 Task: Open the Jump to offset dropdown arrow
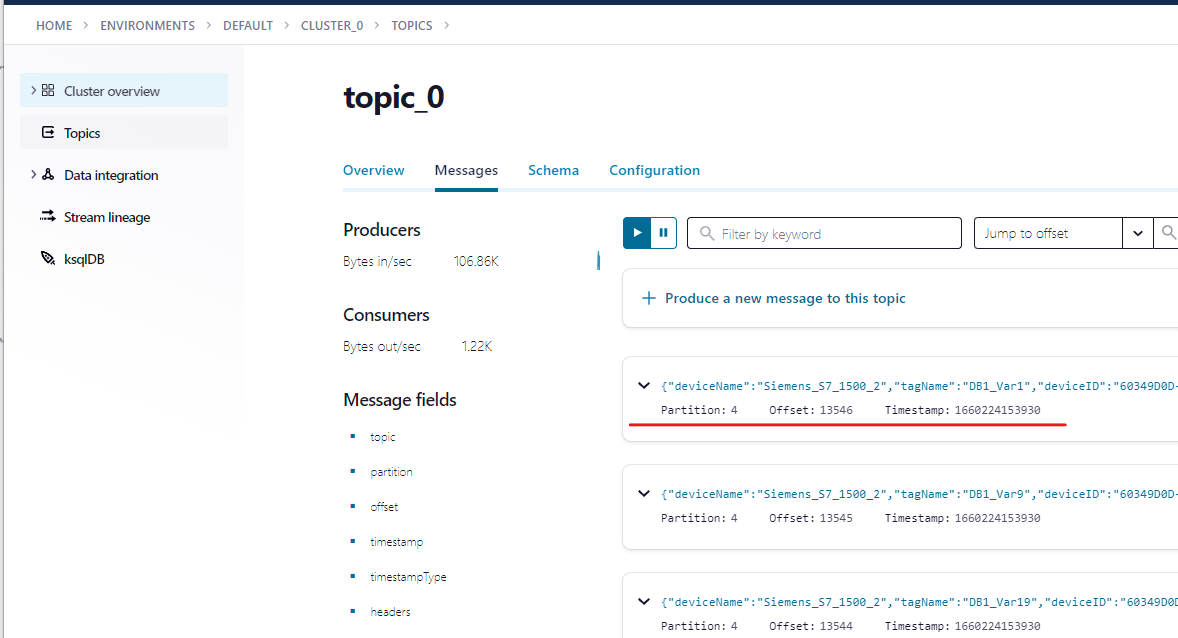tap(1138, 233)
